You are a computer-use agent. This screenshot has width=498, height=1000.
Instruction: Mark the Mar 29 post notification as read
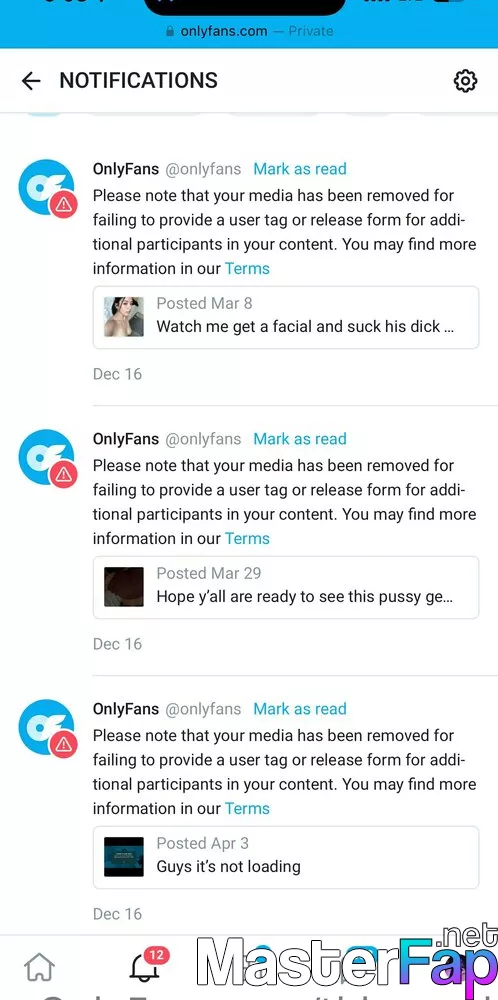tap(300, 439)
